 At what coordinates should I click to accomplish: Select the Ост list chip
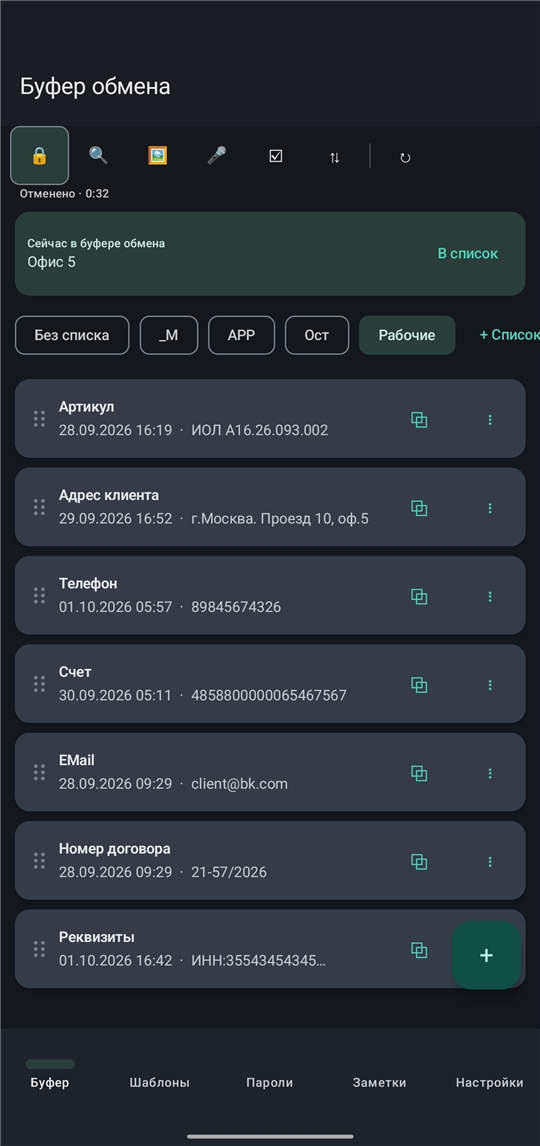coord(316,335)
